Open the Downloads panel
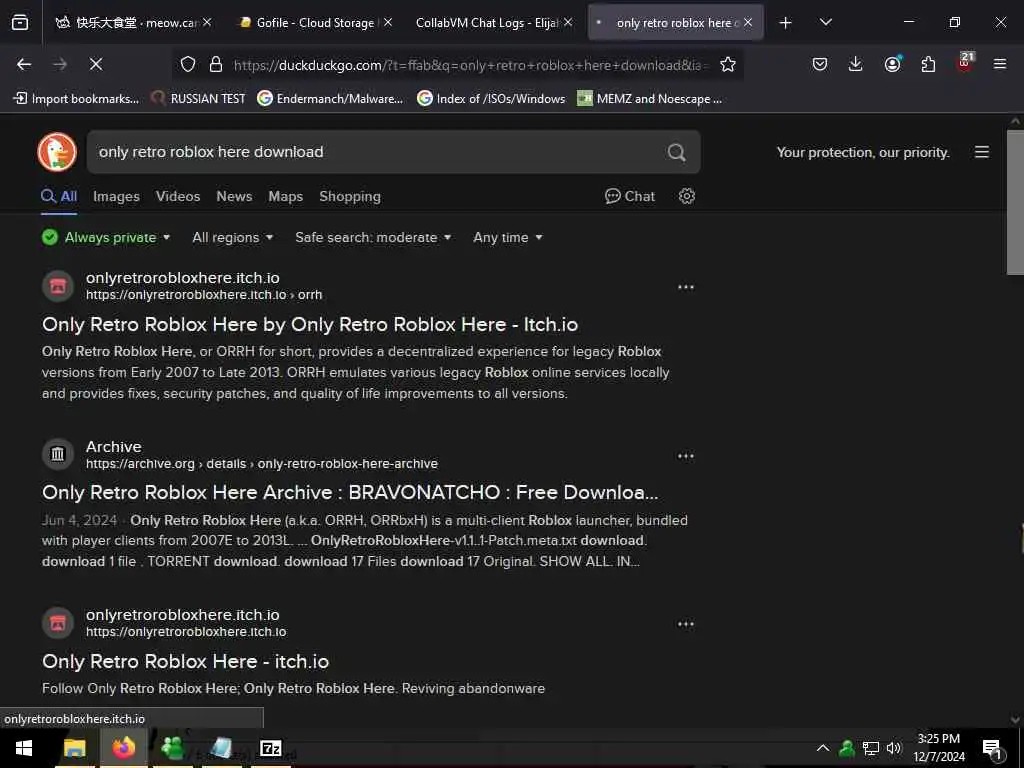The image size is (1024, 768). (x=856, y=64)
